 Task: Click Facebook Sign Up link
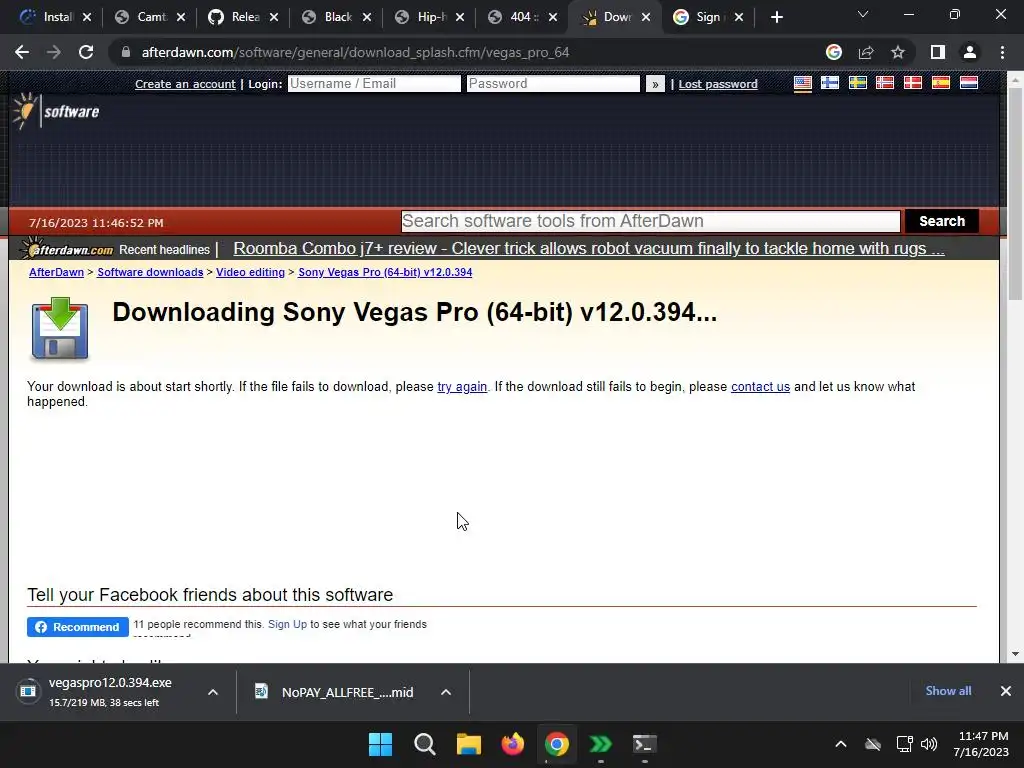tap(287, 624)
